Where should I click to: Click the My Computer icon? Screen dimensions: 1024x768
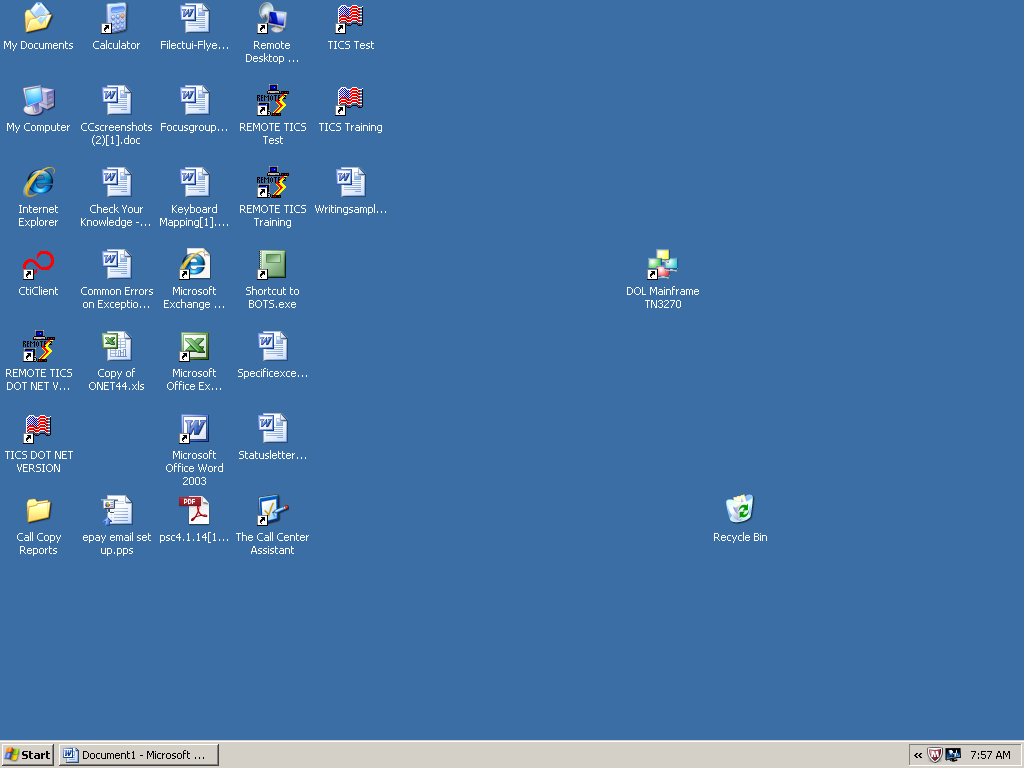pos(38,101)
